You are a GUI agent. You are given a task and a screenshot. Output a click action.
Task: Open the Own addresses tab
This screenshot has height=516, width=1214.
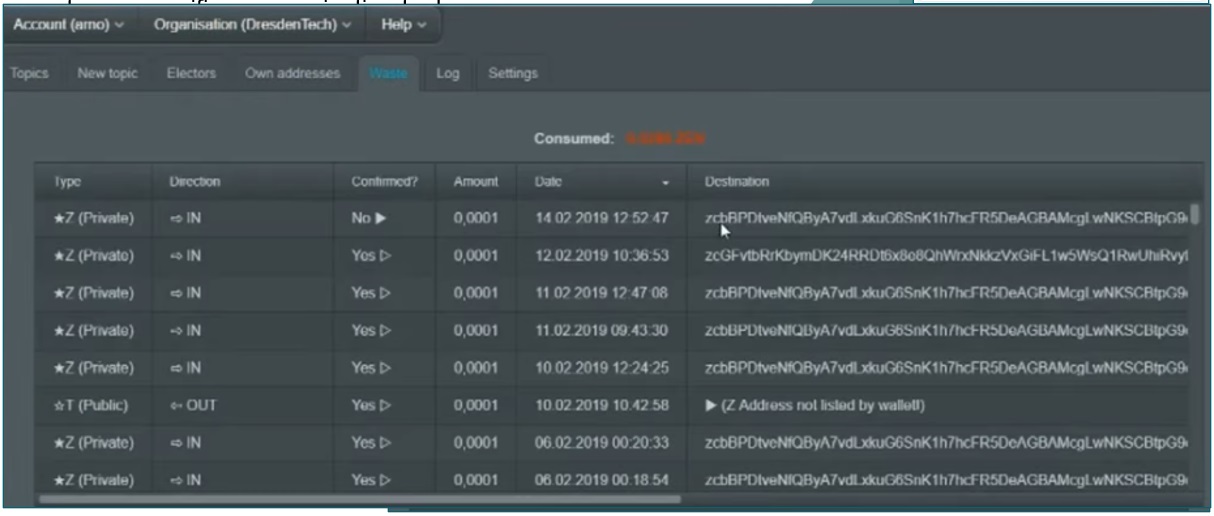coord(292,73)
